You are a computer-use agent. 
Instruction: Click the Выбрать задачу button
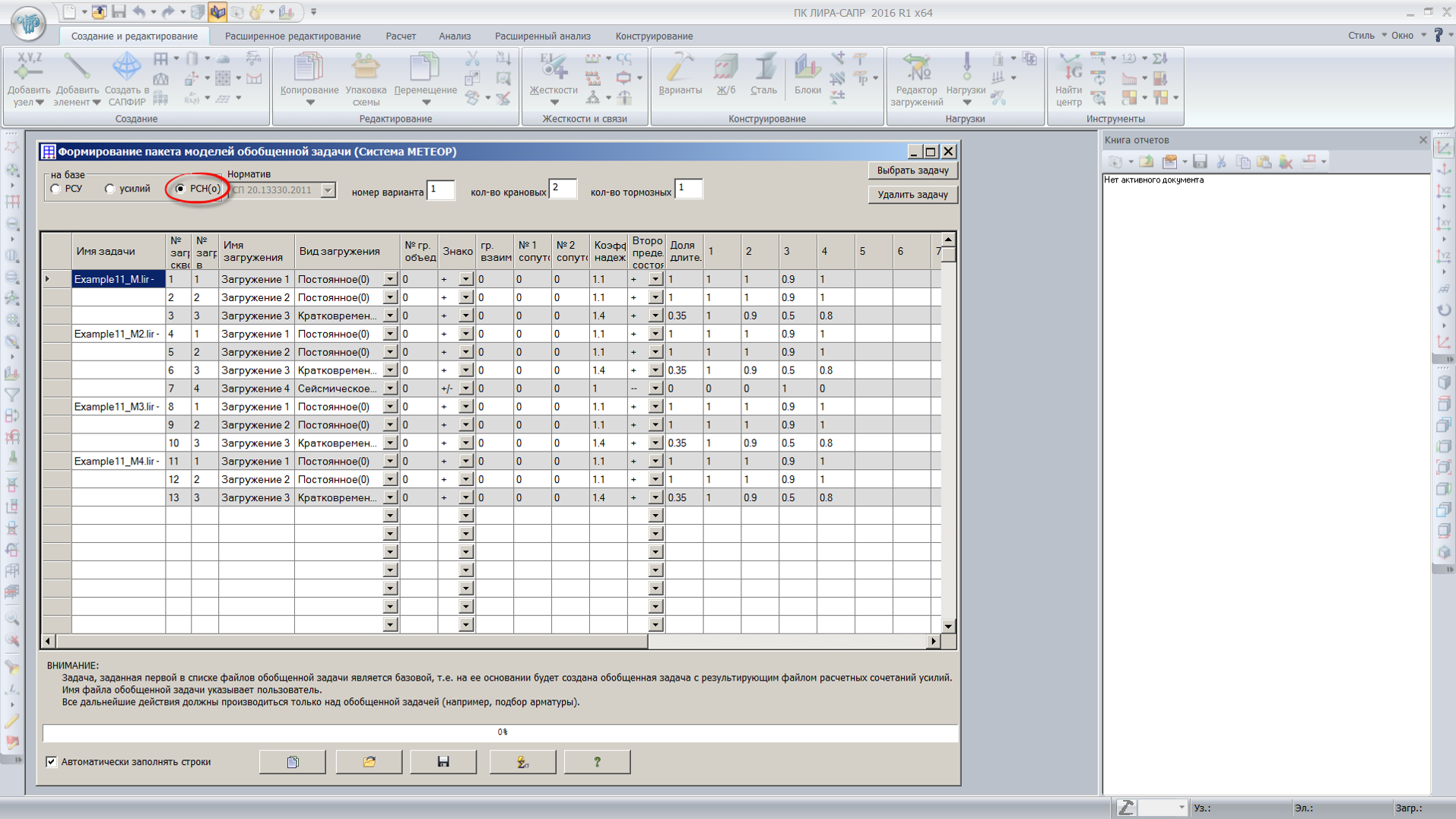tap(912, 170)
